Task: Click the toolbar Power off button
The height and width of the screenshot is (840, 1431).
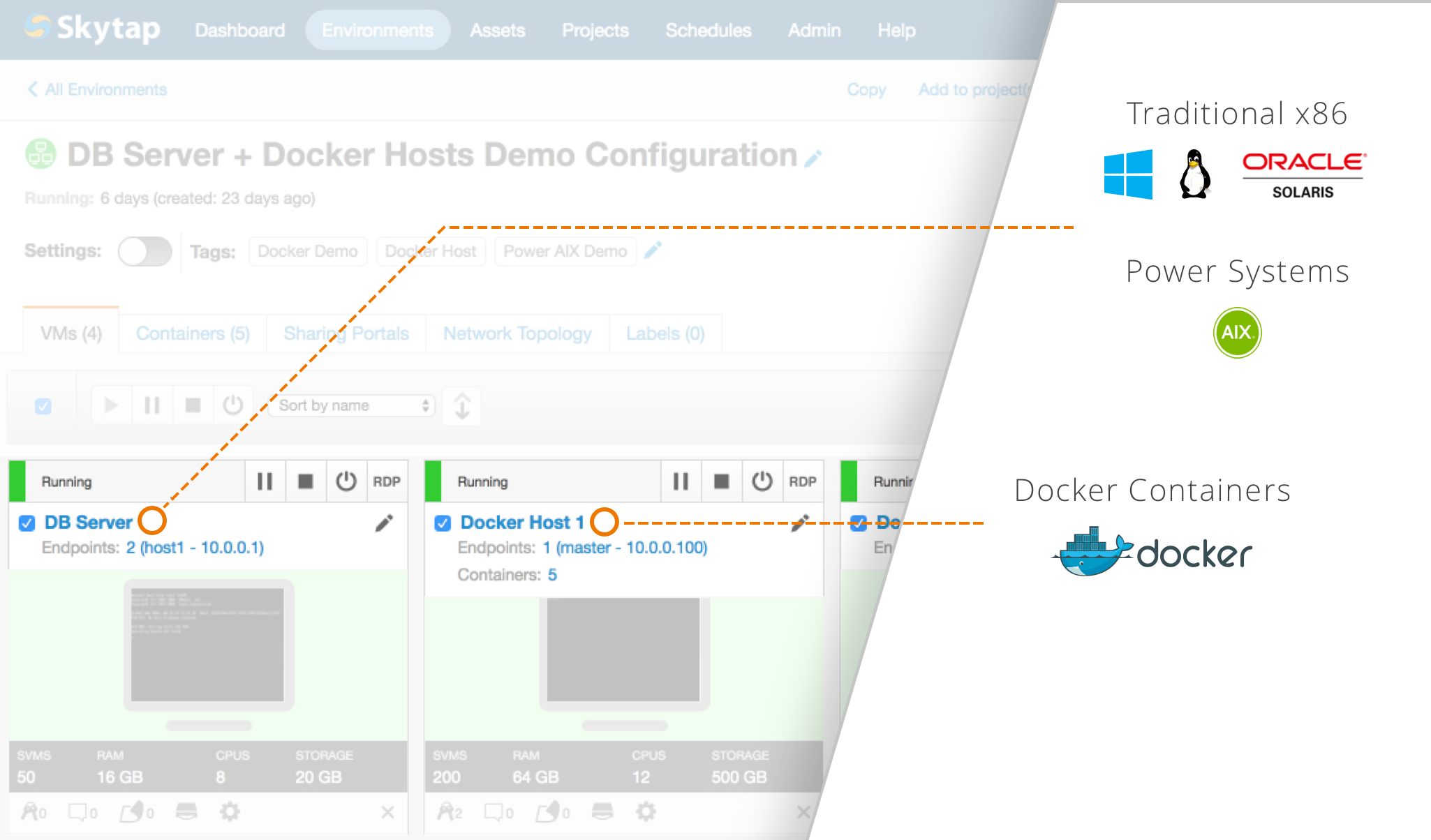Action: (232, 405)
